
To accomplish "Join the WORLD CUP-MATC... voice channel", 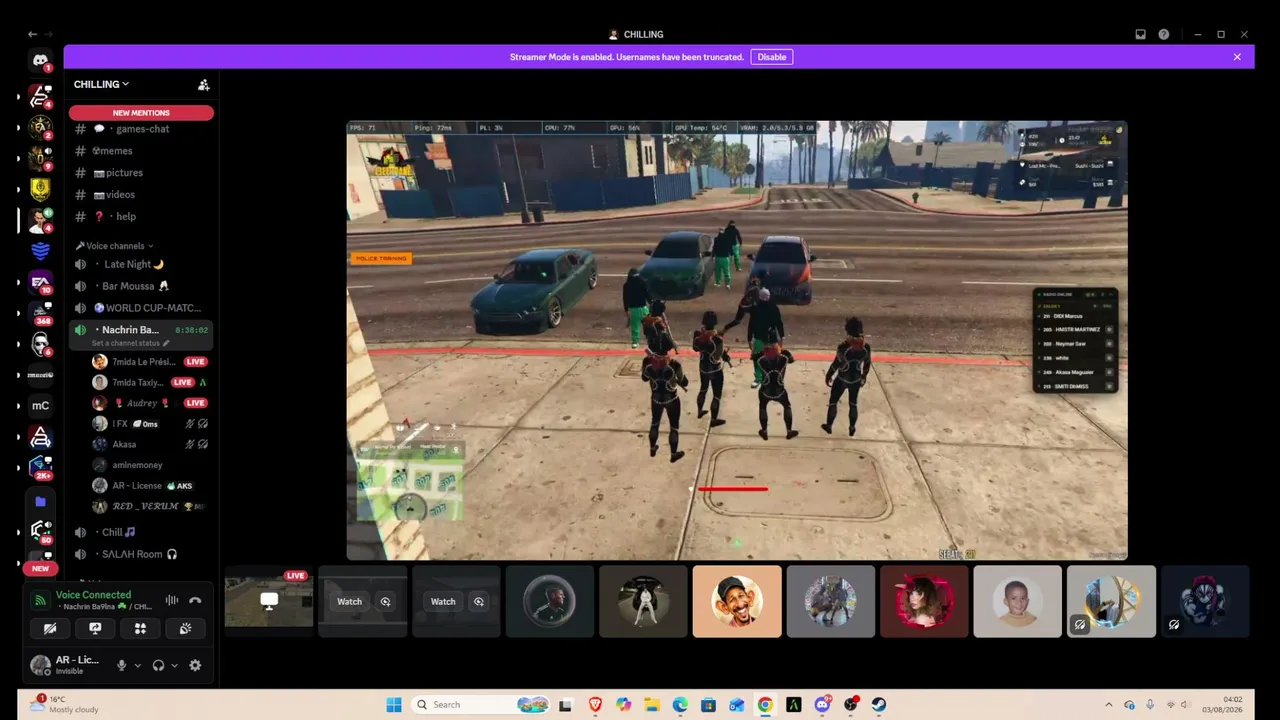I will coord(141,308).
